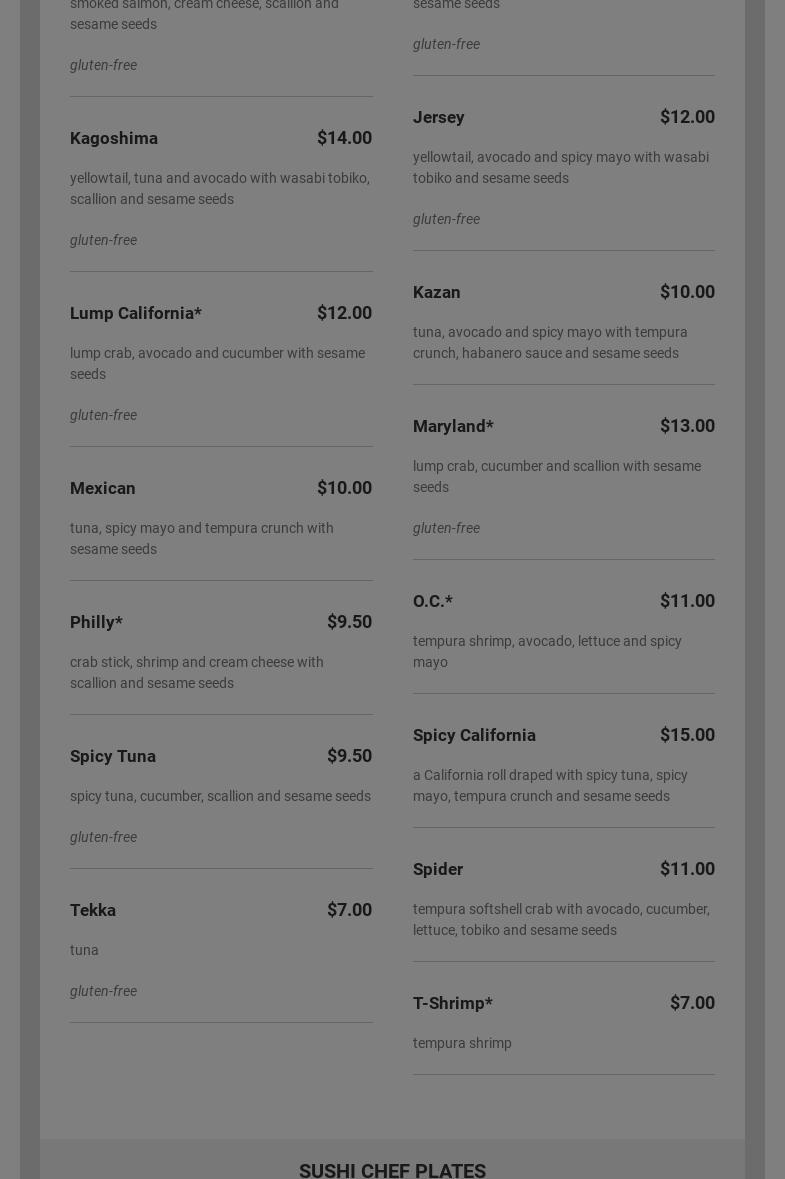
Task: Select the Kazan roll heading
Action: (437, 292)
